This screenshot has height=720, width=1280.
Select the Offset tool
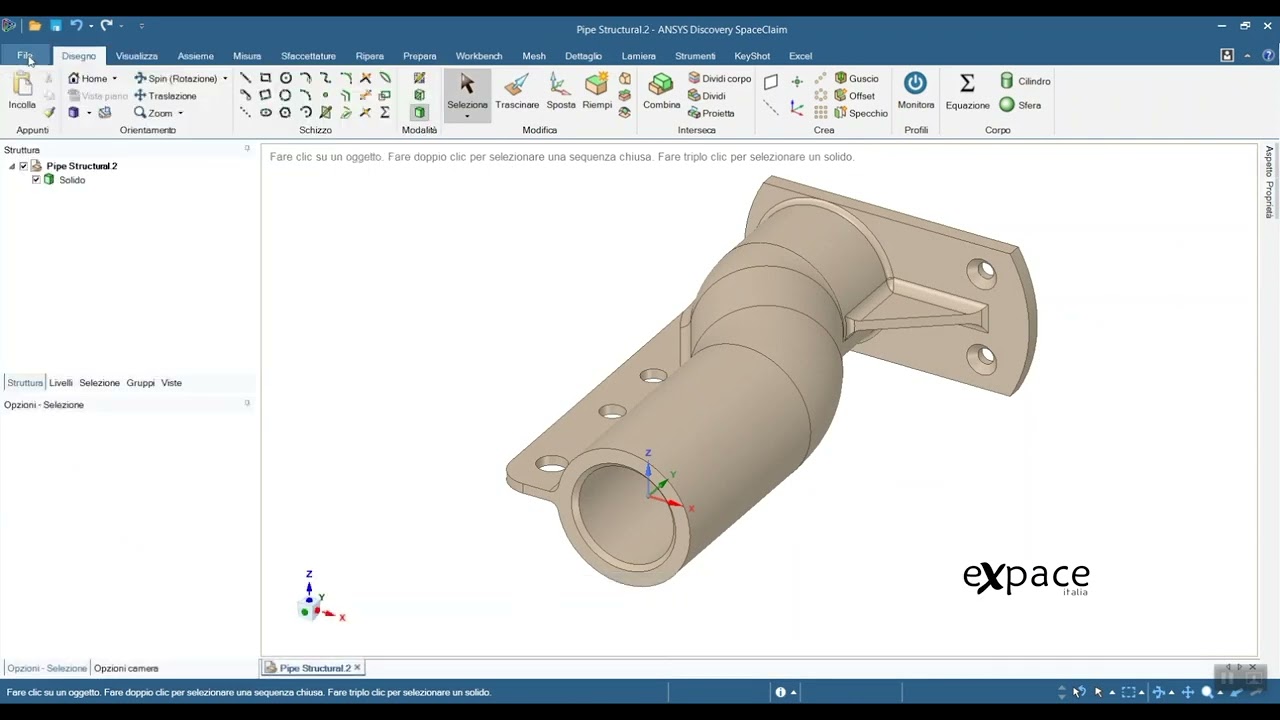855,96
